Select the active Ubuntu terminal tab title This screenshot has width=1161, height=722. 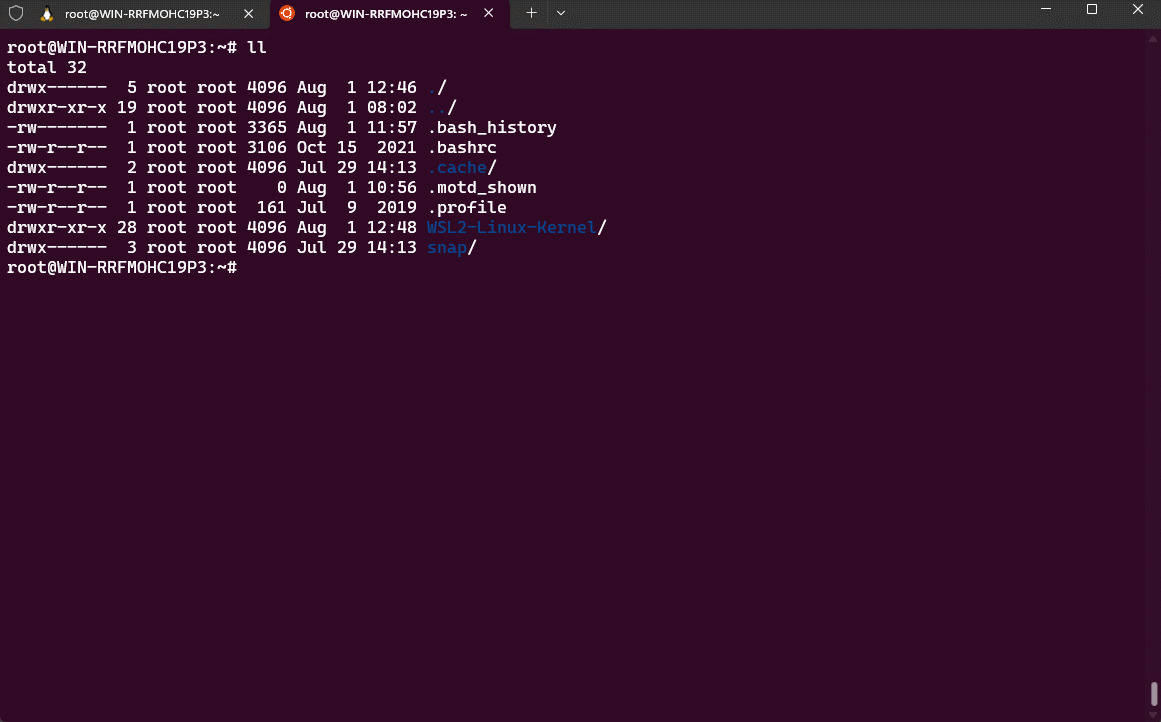(x=386, y=13)
